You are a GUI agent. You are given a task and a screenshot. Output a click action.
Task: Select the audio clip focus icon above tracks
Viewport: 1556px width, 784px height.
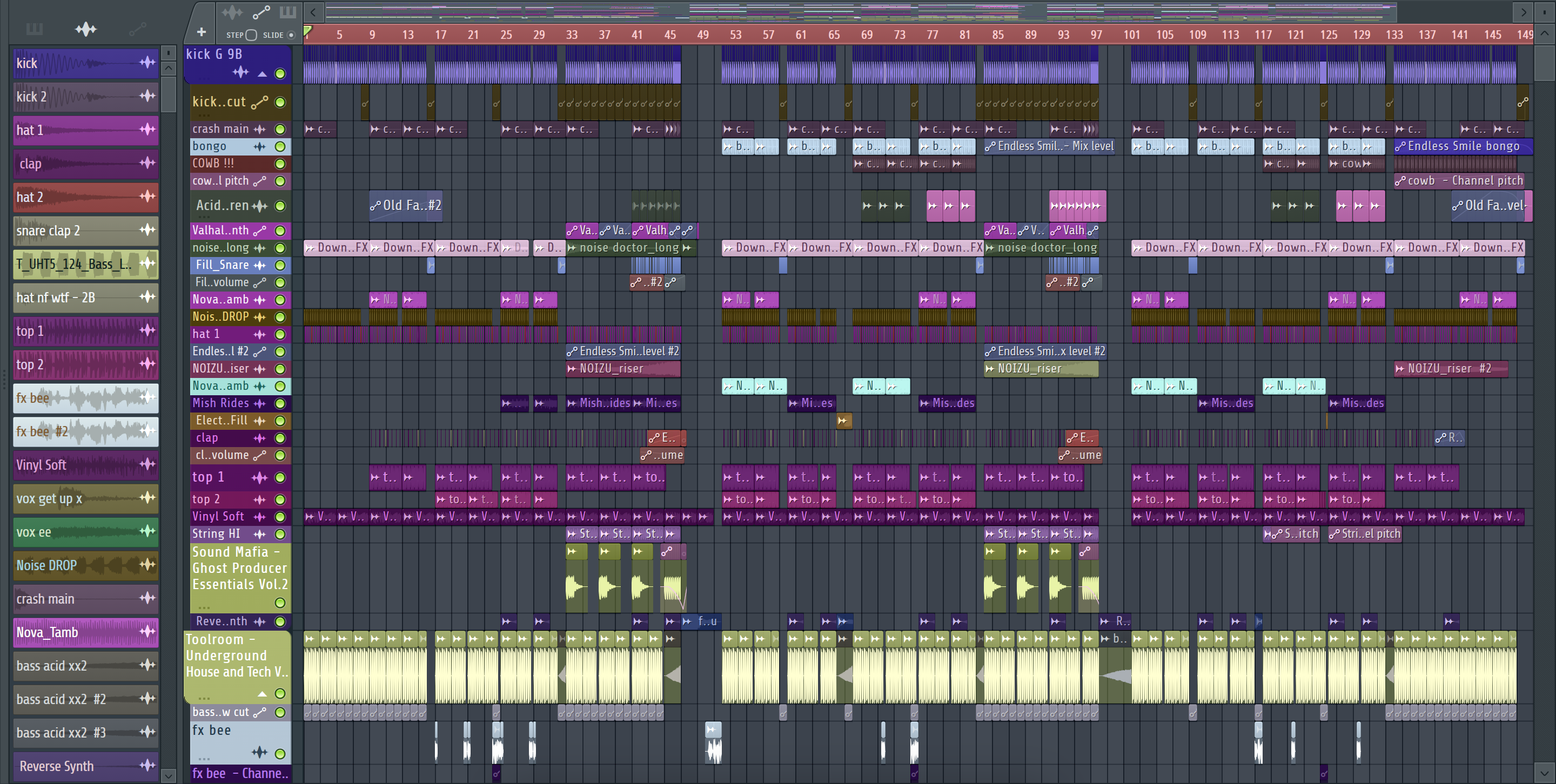231,11
